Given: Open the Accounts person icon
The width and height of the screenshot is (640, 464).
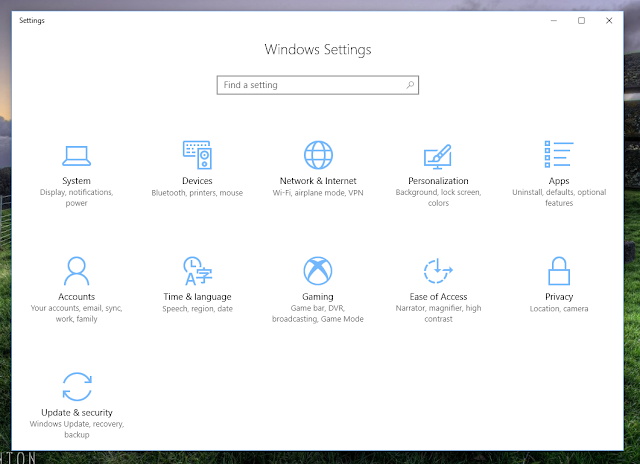Looking at the screenshot, I should click(x=76, y=270).
